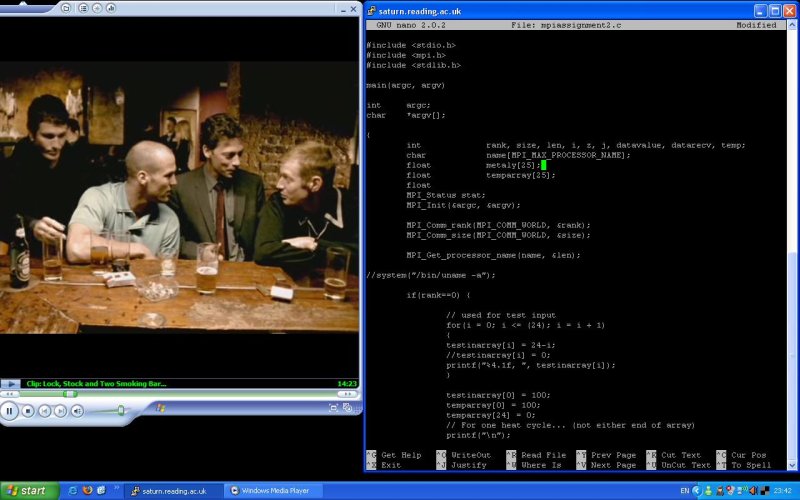
Task: Click the MPI_Get_processor_name code line
Action: pyautogui.click(x=493, y=255)
